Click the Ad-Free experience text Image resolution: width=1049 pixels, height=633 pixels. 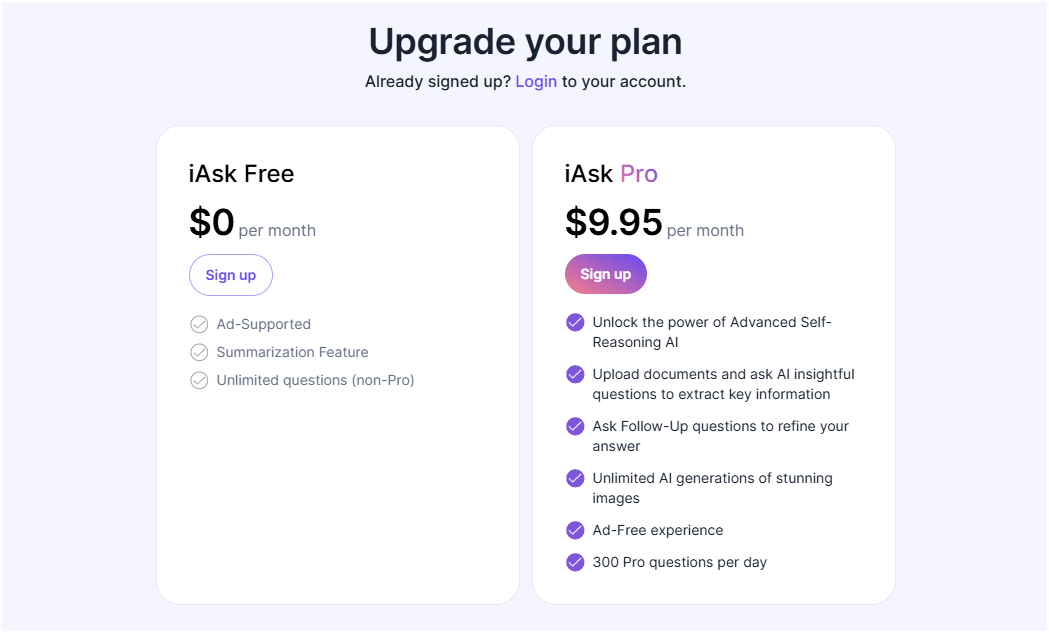(658, 530)
